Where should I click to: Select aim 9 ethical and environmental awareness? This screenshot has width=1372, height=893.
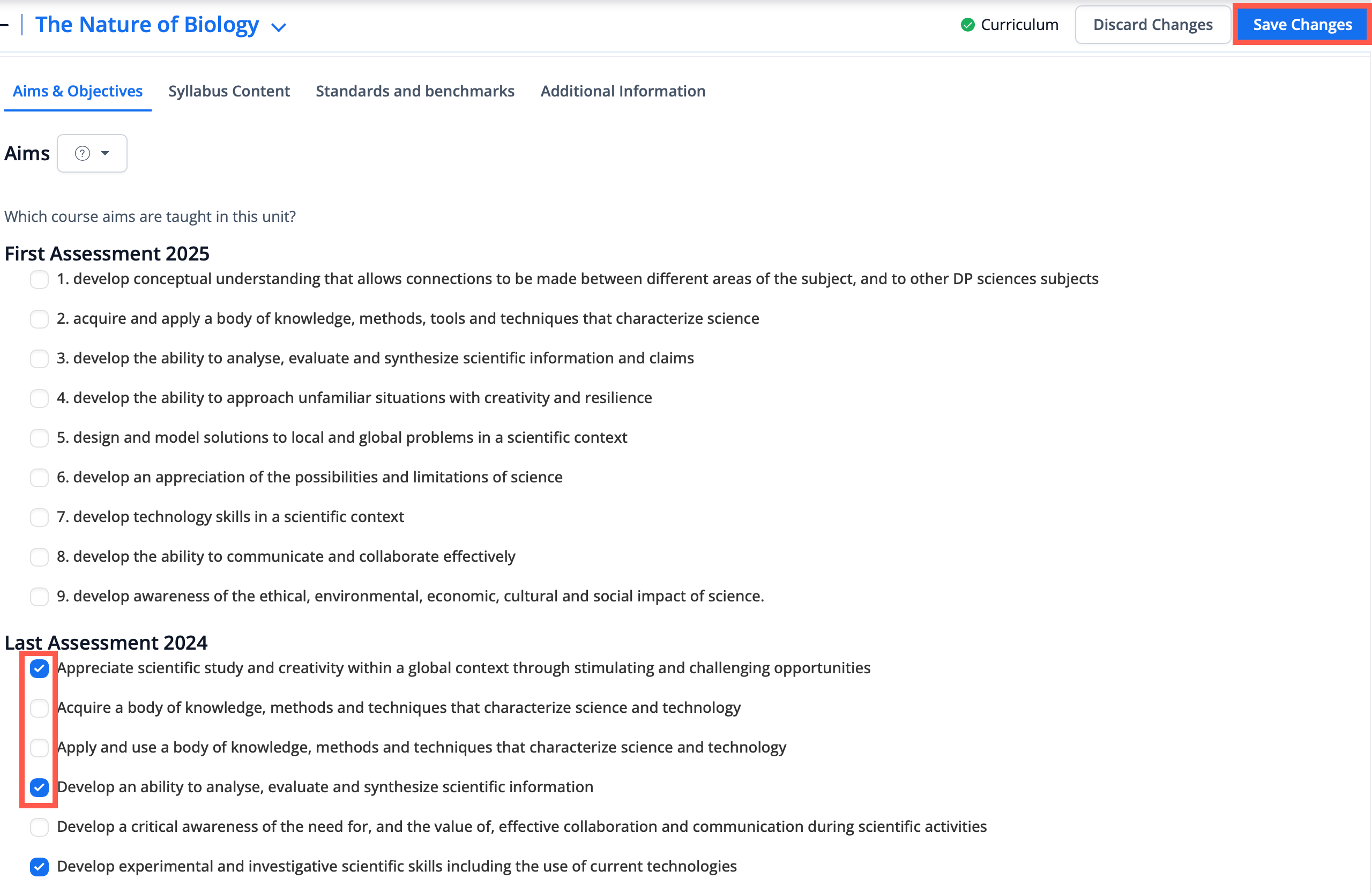point(39,597)
